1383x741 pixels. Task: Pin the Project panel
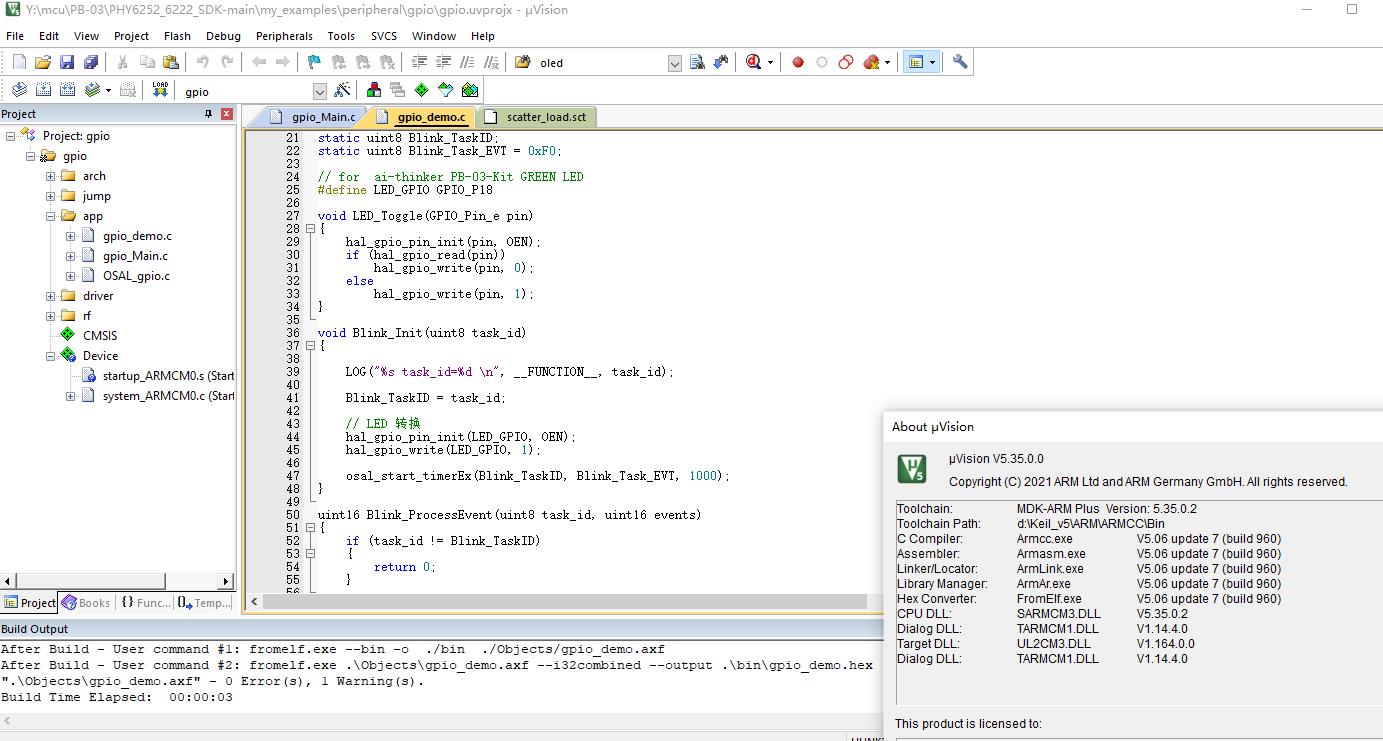coord(208,114)
